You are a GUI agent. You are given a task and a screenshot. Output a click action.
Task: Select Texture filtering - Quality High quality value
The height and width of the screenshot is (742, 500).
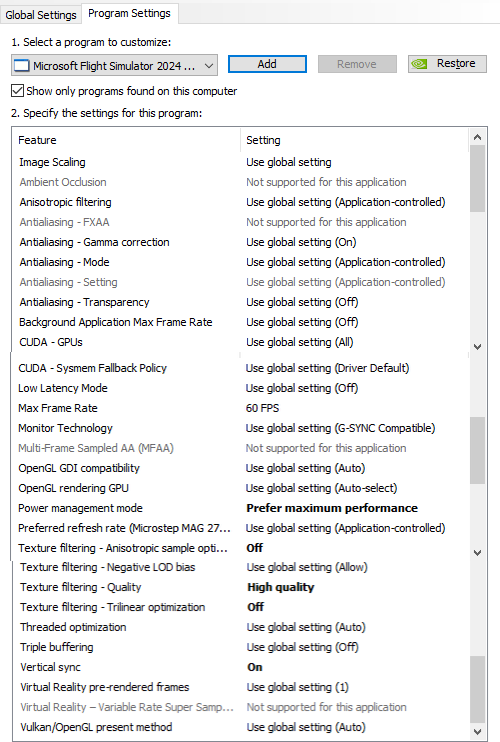coord(281,587)
